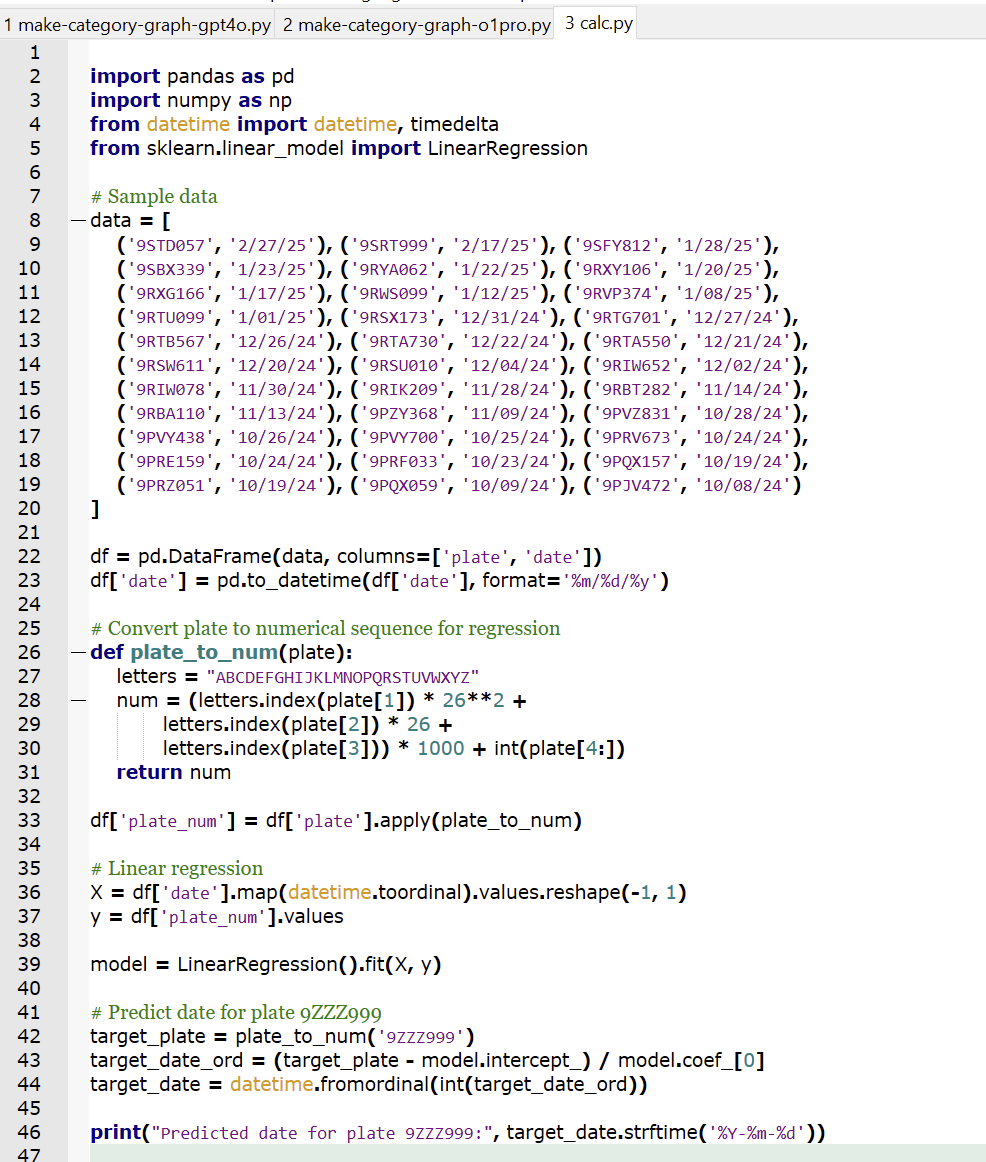Click pd.DataFrame on line 22
Screen dimensions: 986x1162
[205, 557]
